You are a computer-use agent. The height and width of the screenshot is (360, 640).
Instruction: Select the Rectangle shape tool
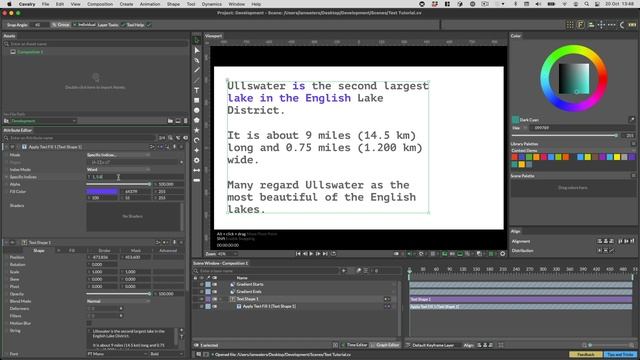pos(197,100)
